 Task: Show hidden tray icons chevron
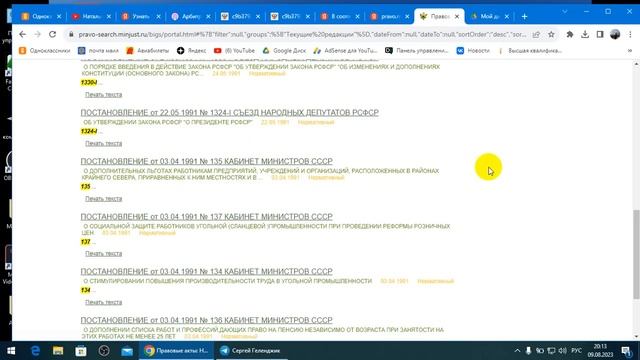[517, 351]
